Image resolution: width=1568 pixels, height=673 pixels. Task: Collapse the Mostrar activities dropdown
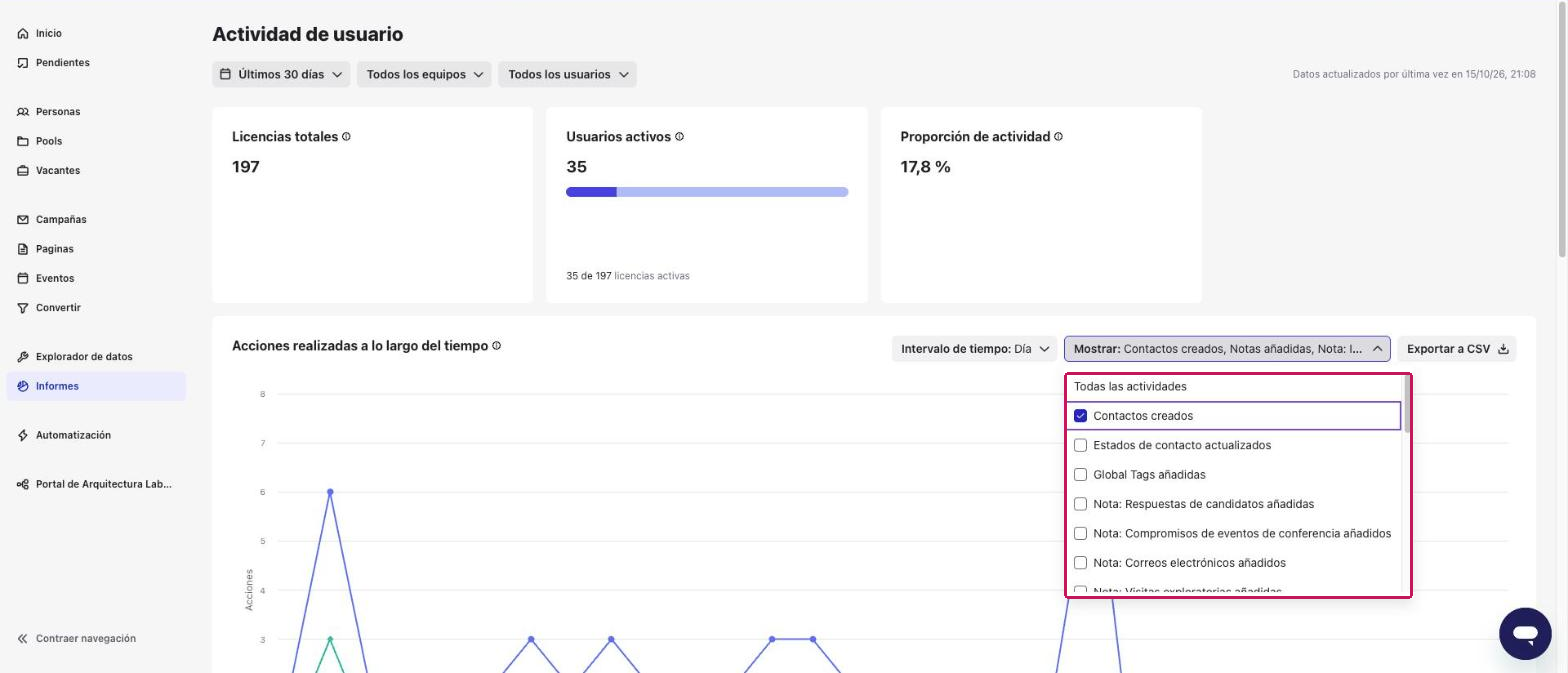[1227, 349]
